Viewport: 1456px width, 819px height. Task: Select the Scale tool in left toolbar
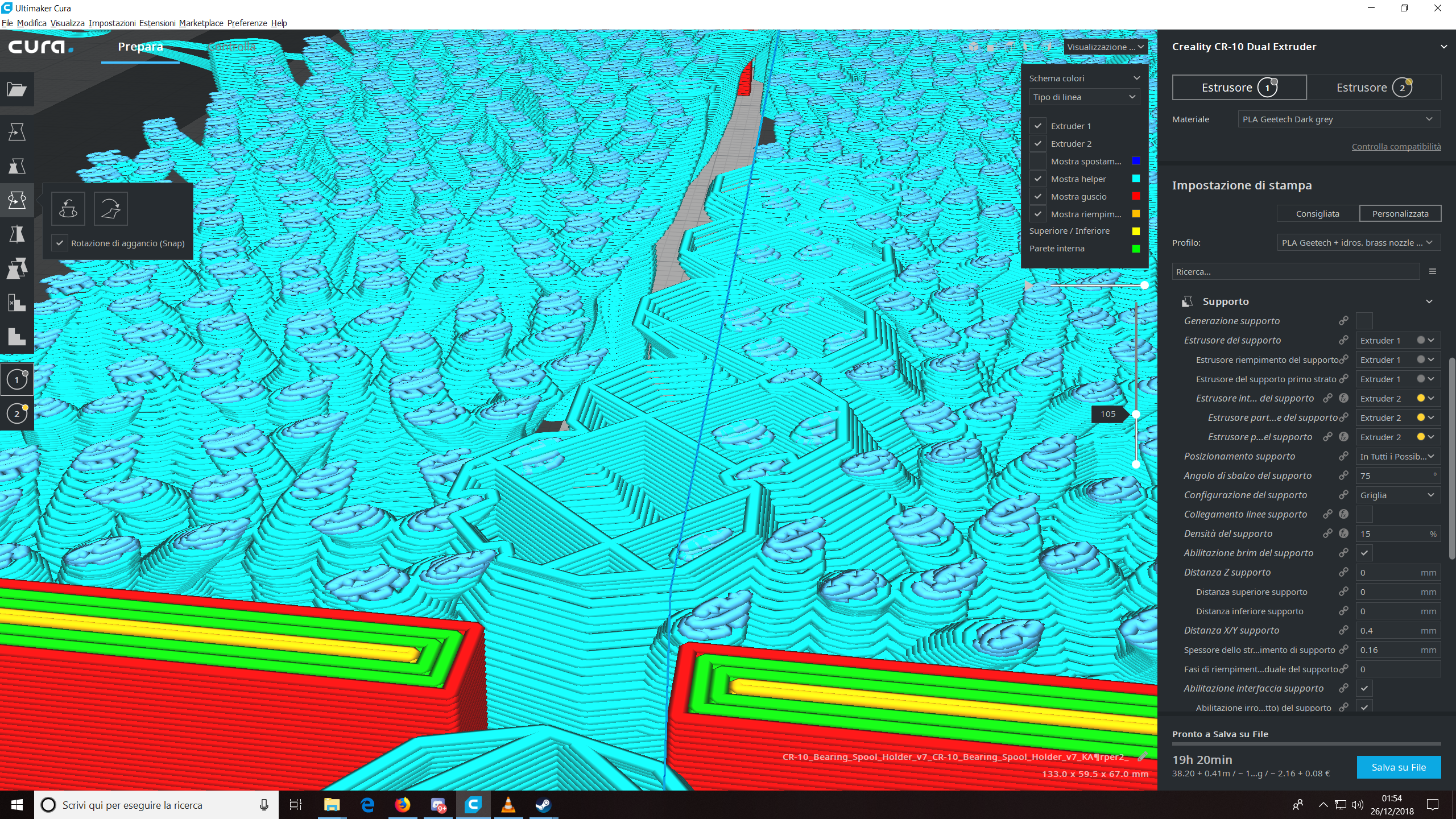point(17,166)
